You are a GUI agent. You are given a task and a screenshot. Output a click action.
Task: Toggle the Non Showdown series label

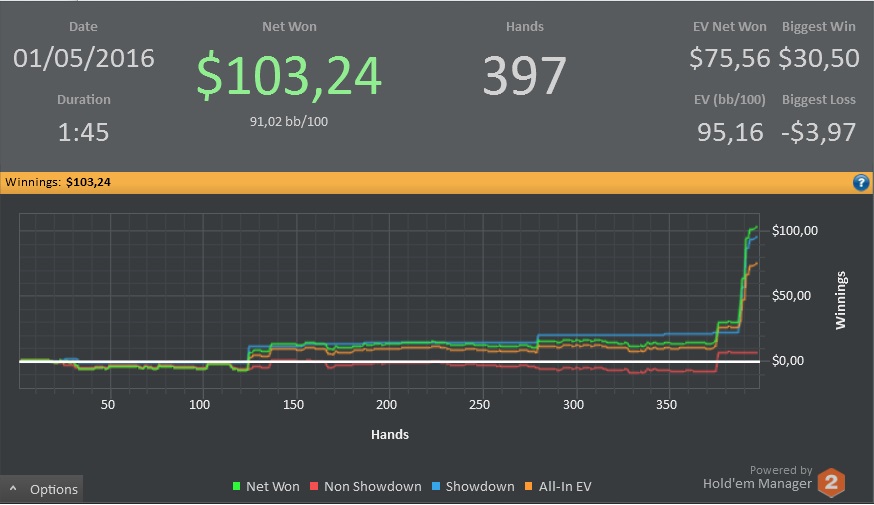pos(372,487)
